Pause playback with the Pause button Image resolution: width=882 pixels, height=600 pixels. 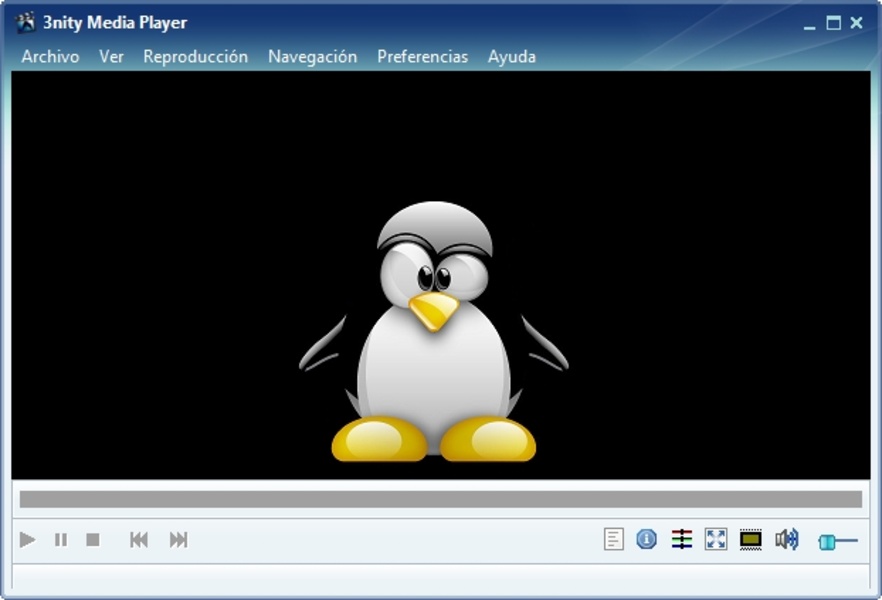click(x=61, y=540)
